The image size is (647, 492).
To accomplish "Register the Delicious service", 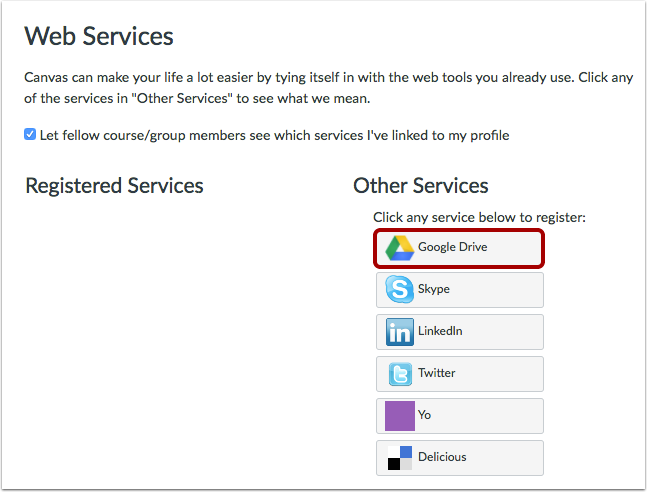I will (x=460, y=458).
